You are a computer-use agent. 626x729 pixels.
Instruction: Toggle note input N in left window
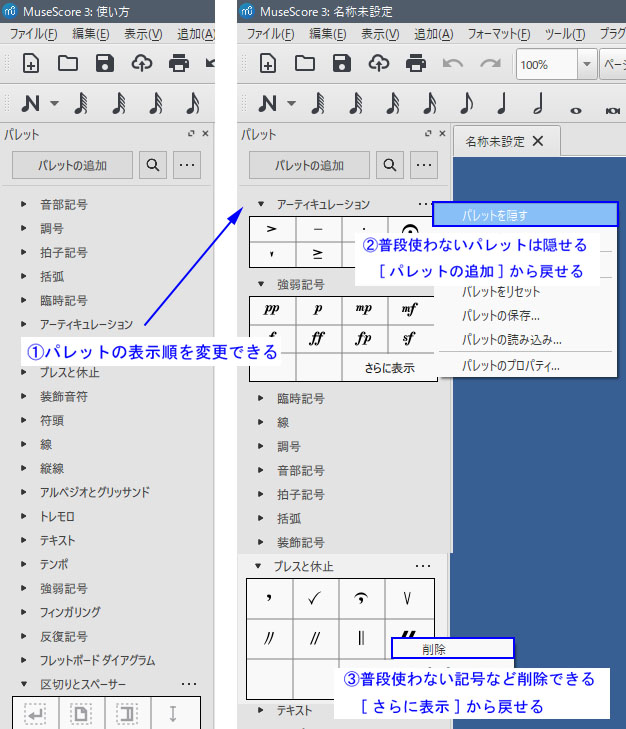30,103
